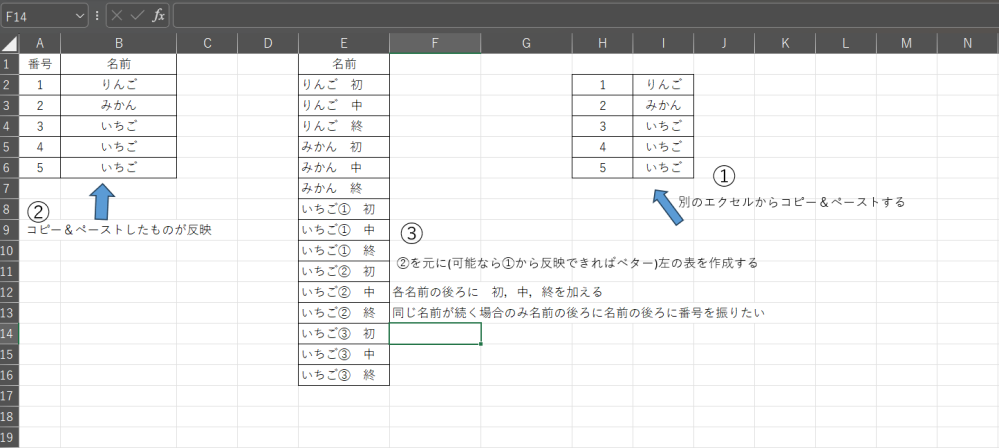The height and width of the screenshot is (448, 999).
Task: Click into the formula bar input area
Action: point(580,16)
